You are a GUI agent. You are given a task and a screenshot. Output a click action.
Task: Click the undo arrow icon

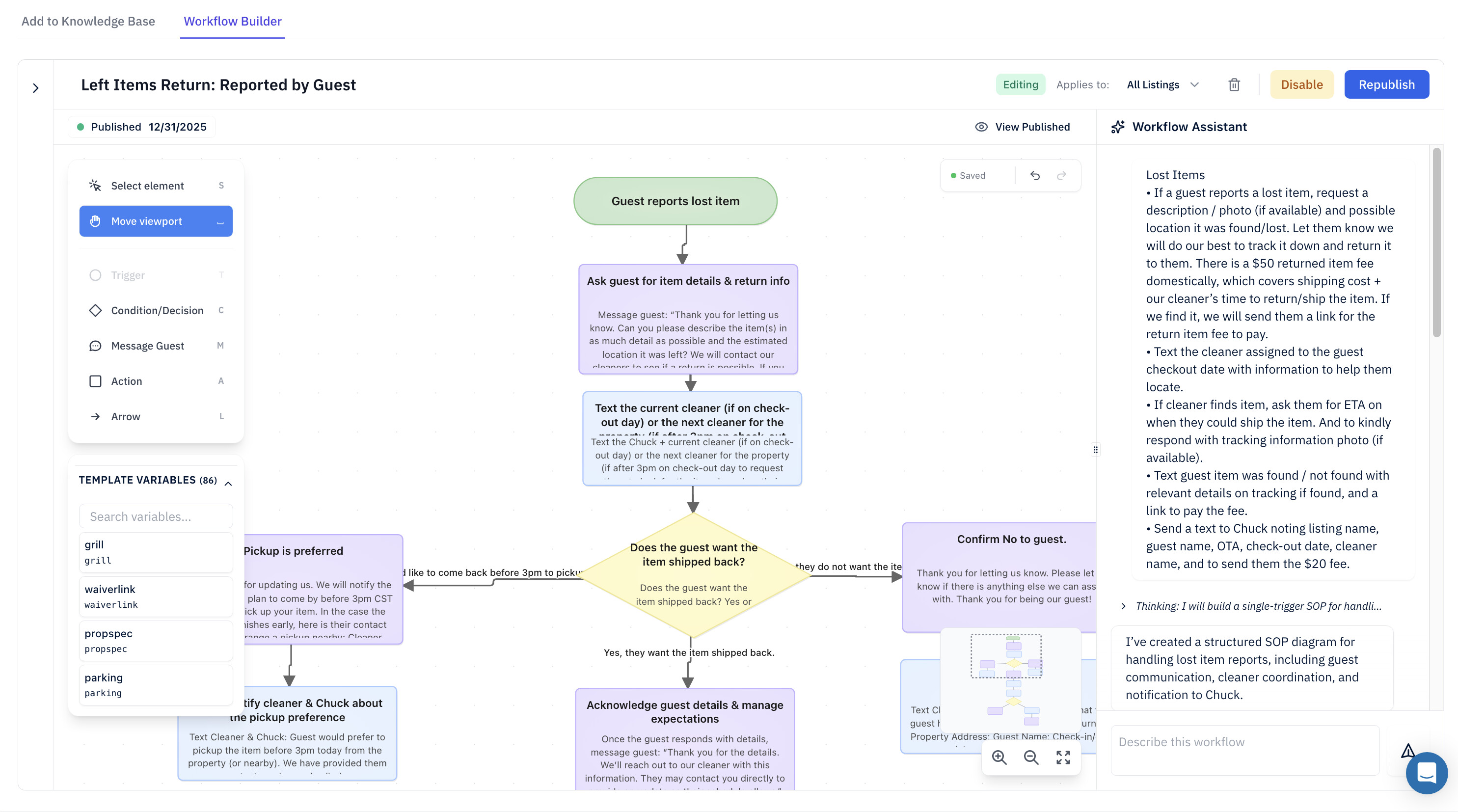tap(1035, 175)
